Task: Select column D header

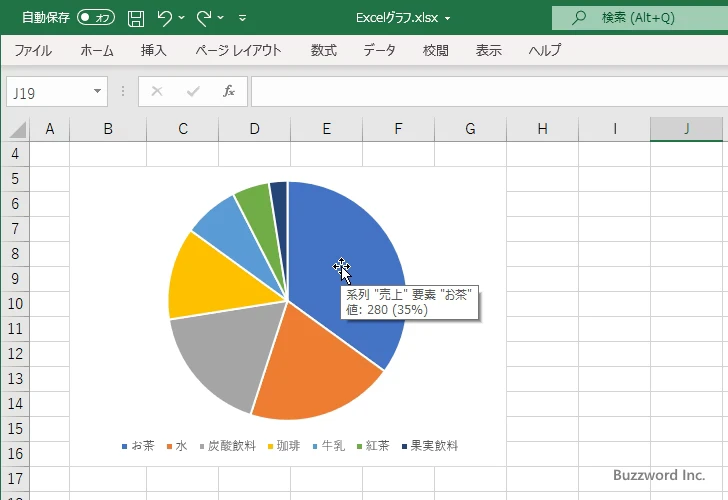Action: (x=254, y=129)
